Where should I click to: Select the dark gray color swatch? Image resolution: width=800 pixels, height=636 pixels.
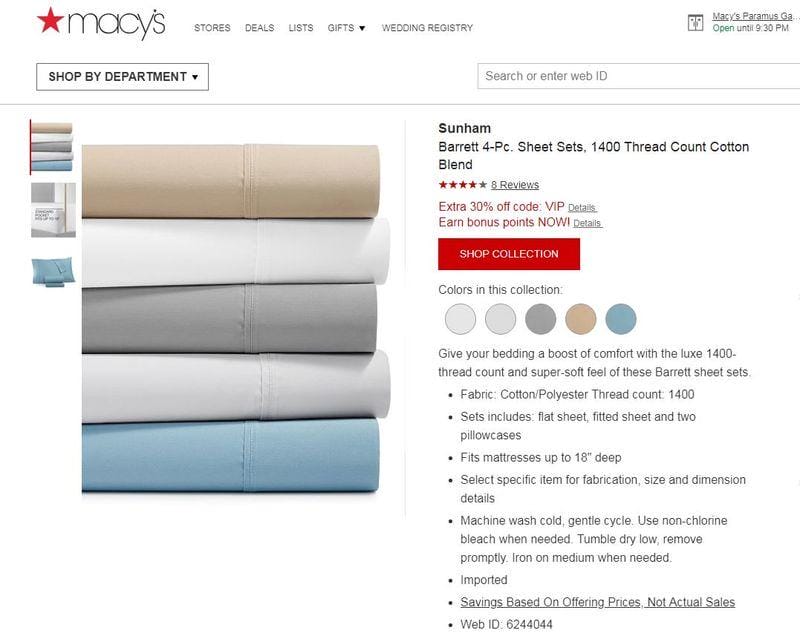(x=540, y=319)
